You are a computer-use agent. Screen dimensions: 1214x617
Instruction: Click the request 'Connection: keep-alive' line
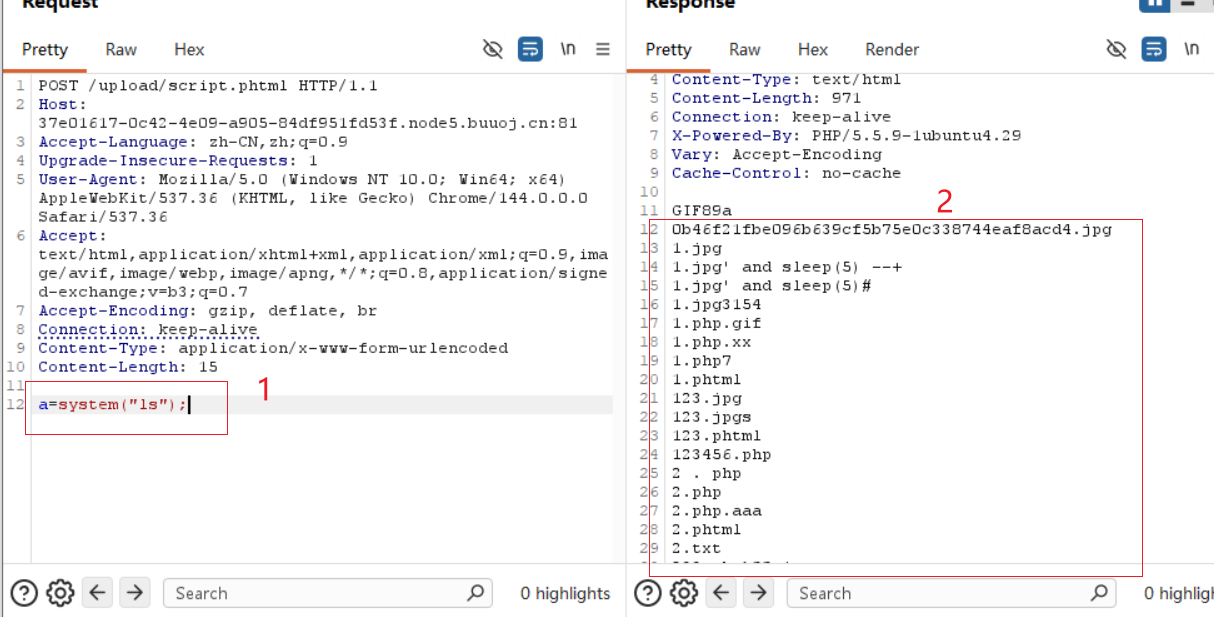click(x=148, y=330)
